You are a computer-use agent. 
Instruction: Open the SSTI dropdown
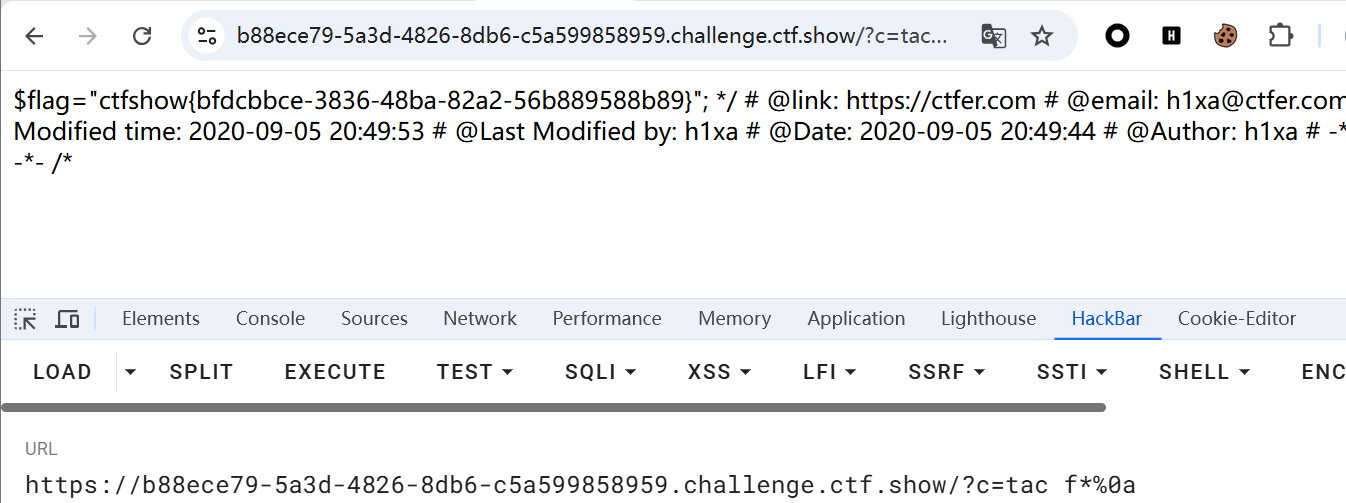[x=1073, y=372]
